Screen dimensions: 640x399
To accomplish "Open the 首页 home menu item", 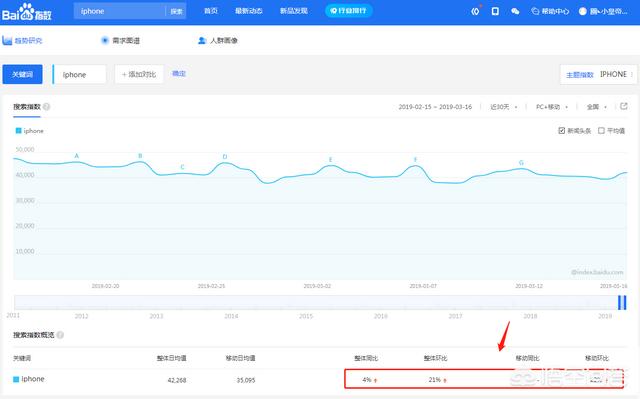I will (x=211, y=11).
